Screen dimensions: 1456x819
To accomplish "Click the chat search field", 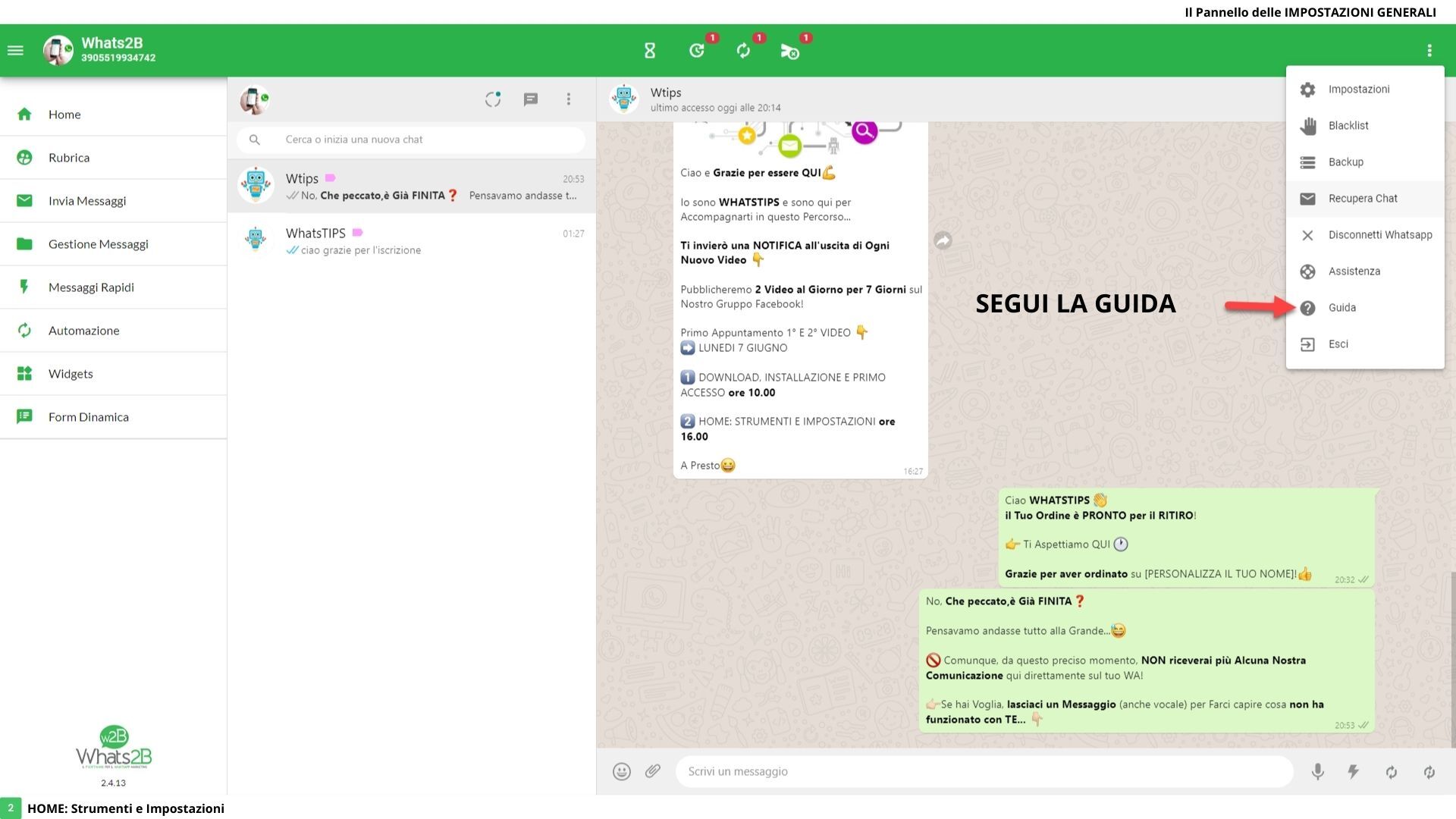I will click(x=411, y=140).
